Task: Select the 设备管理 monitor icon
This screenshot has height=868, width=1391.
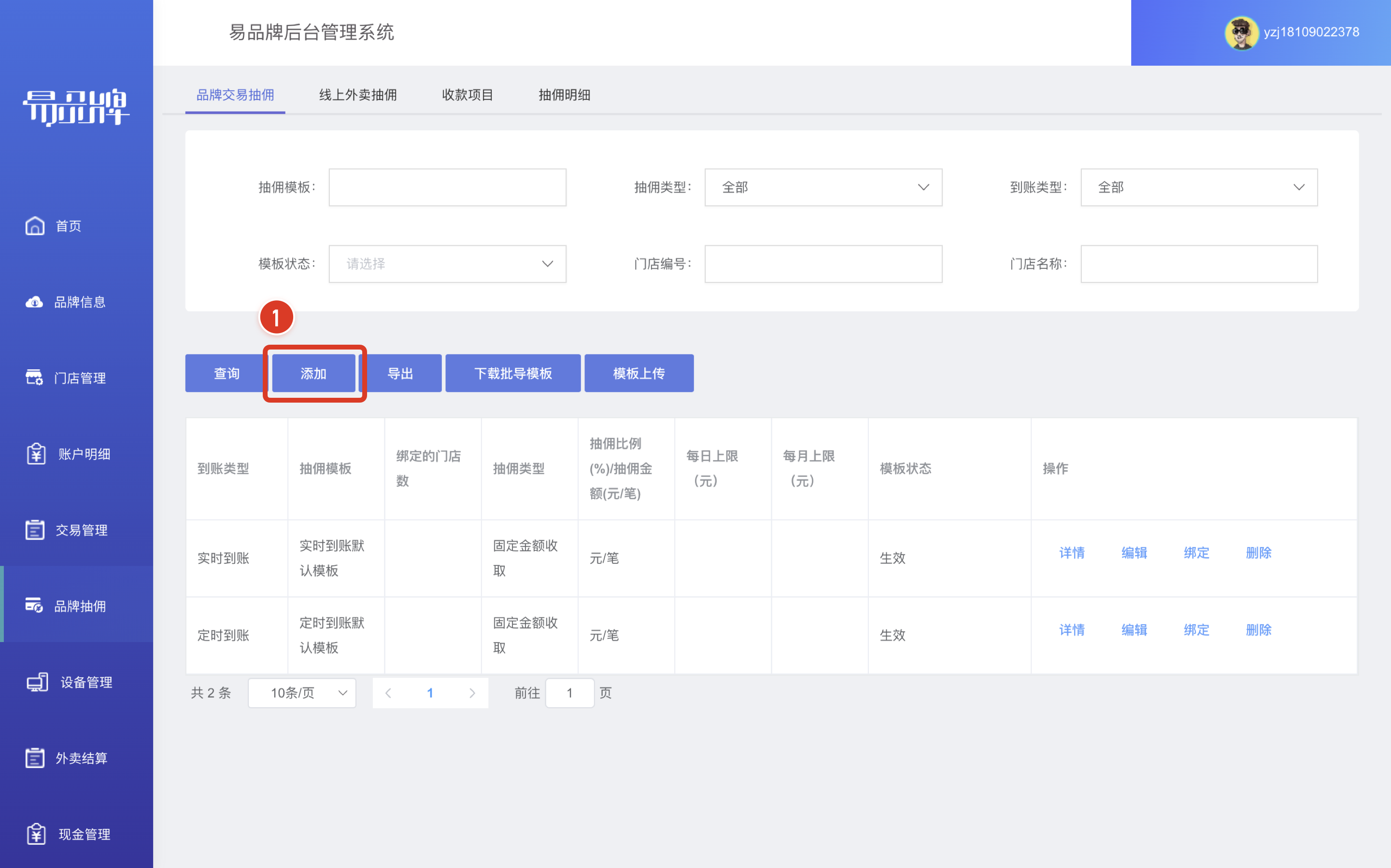Action: 37,682
